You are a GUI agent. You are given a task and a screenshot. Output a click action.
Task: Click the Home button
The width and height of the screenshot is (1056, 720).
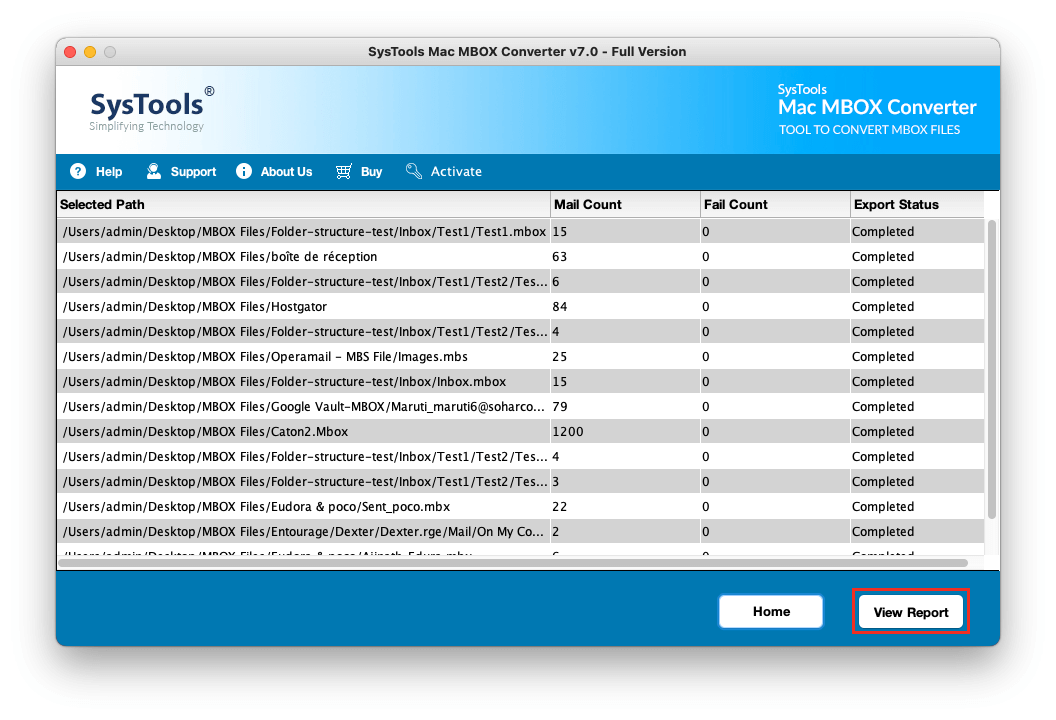pyautogui.click(x=771, y=612)
